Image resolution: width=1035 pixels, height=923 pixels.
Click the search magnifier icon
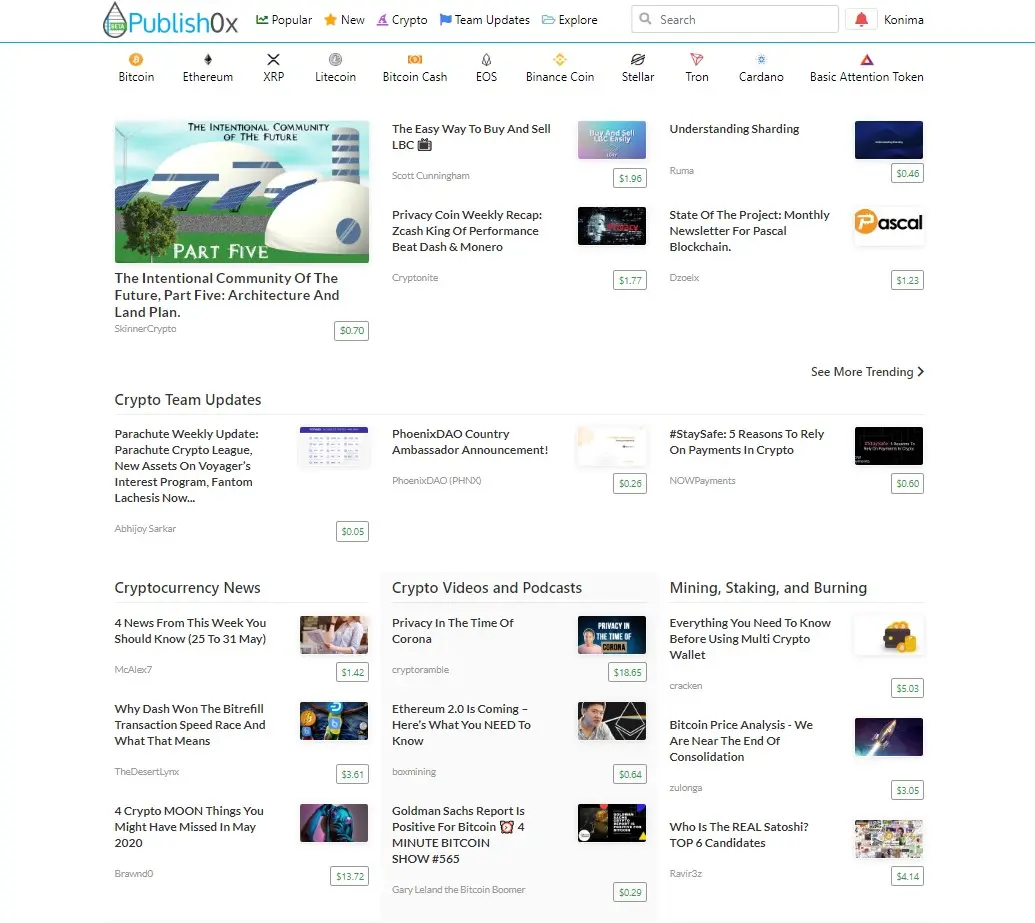646,19
